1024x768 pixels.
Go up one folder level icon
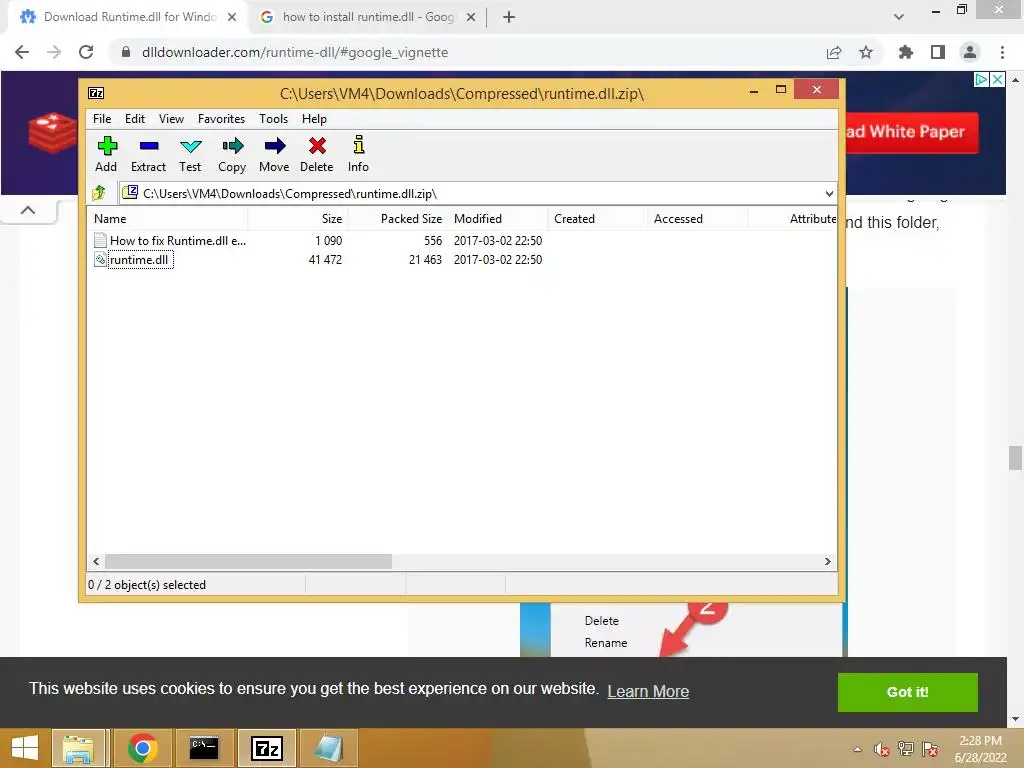(99, 193)
